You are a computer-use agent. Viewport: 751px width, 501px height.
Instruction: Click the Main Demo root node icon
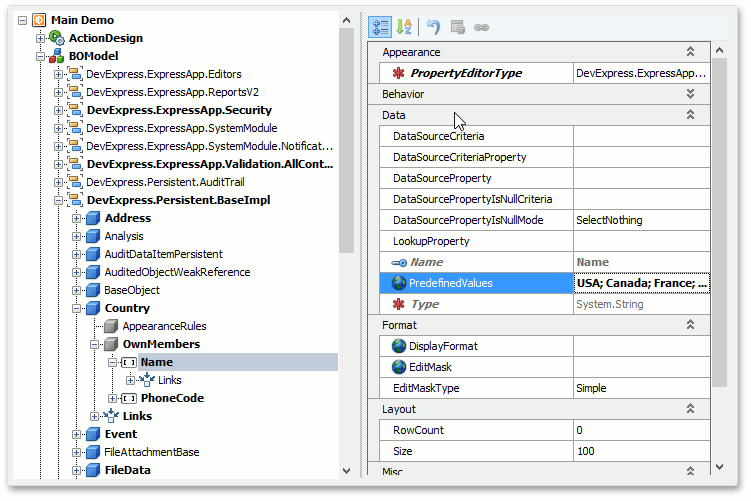click(x=39, y=20)
